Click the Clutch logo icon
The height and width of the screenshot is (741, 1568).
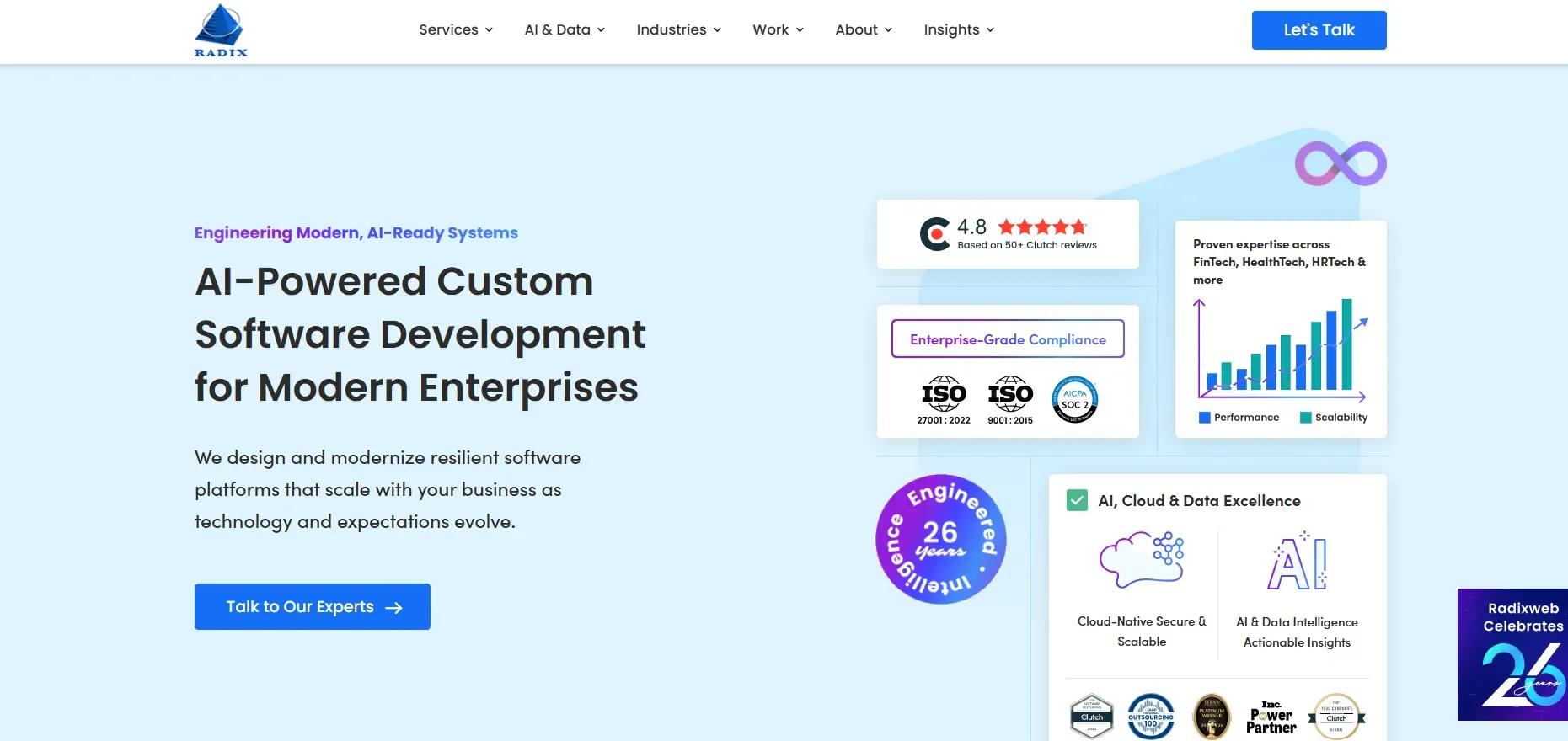935,234
